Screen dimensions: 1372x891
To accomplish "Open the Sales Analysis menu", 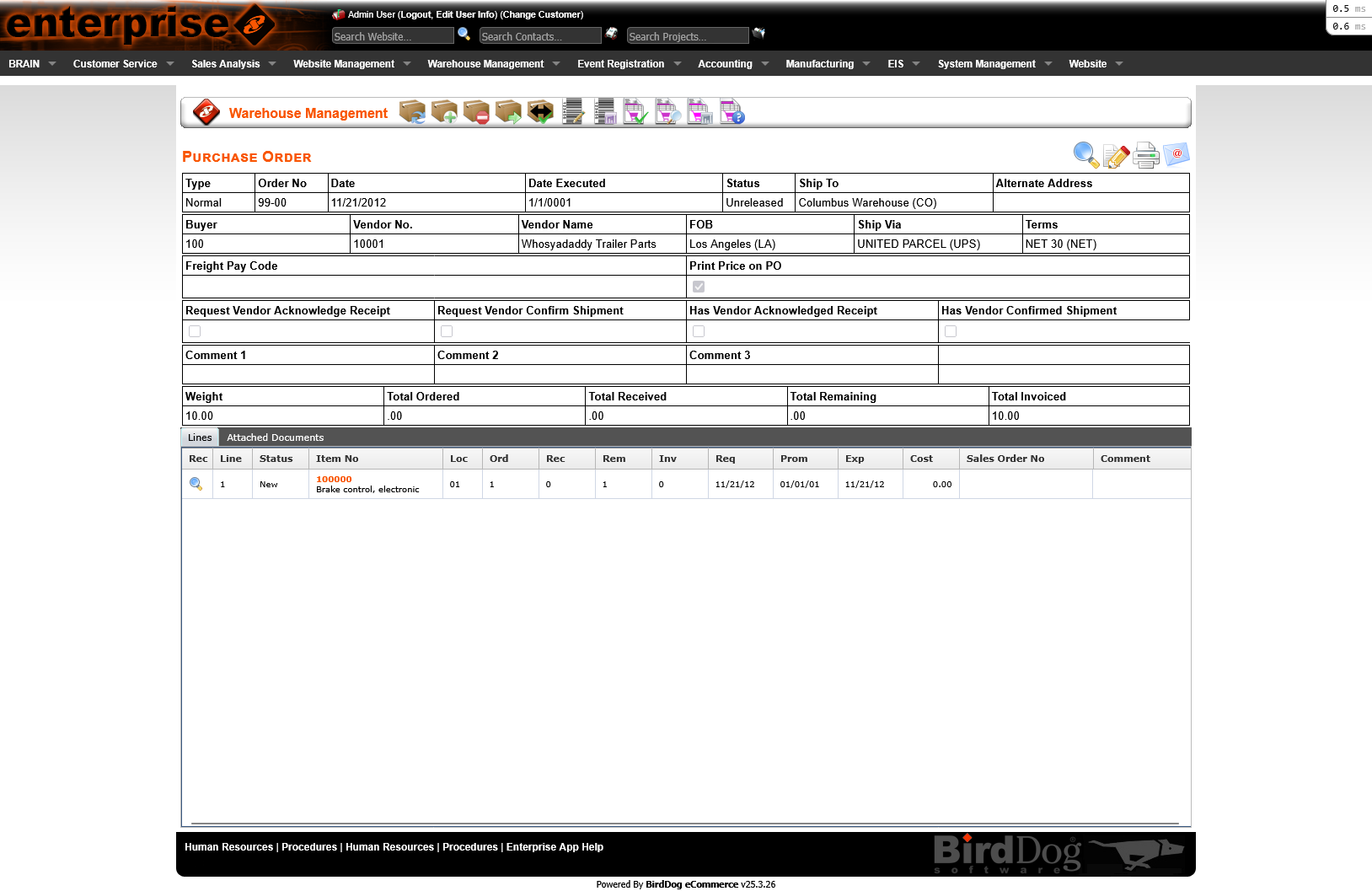I will (227, 63).
